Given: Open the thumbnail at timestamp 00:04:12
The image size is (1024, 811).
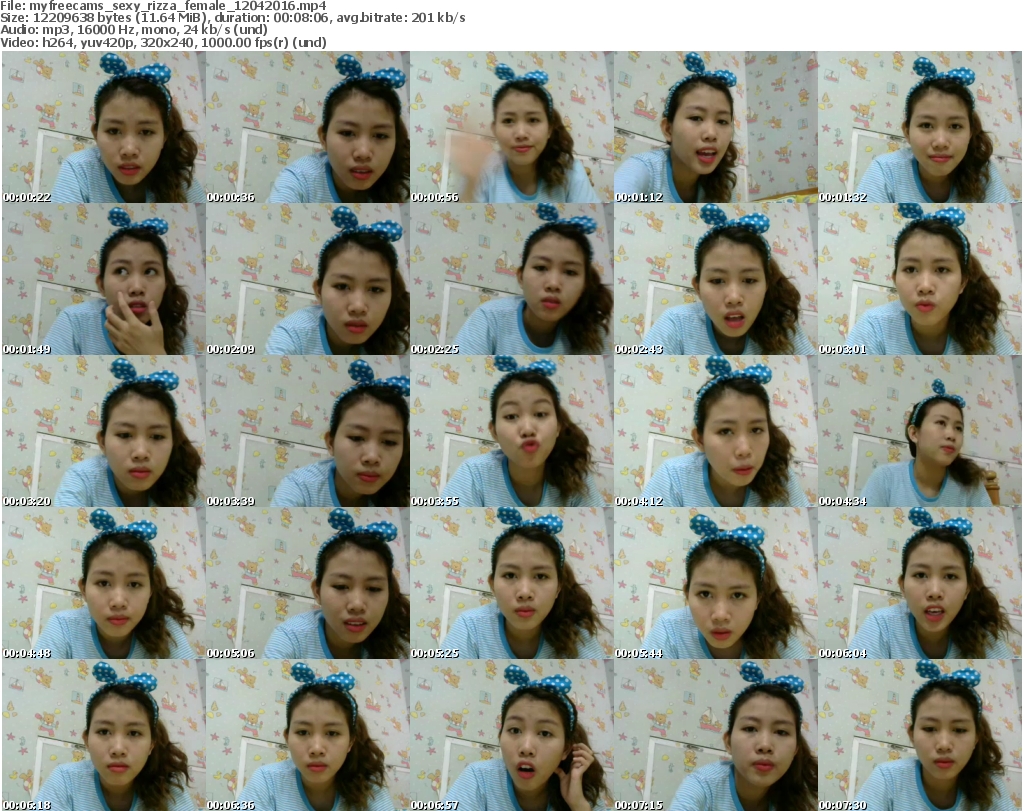Looking at the screenshot, I should click(716, 431).
